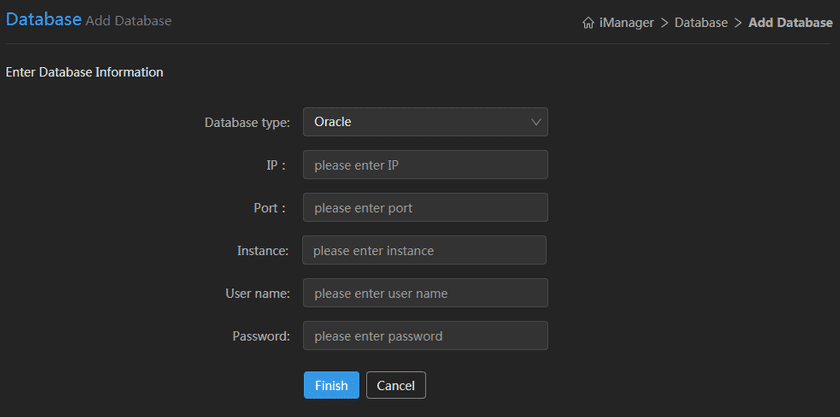
Task: Cancel adding the database
Action: [x=396, y=385]
